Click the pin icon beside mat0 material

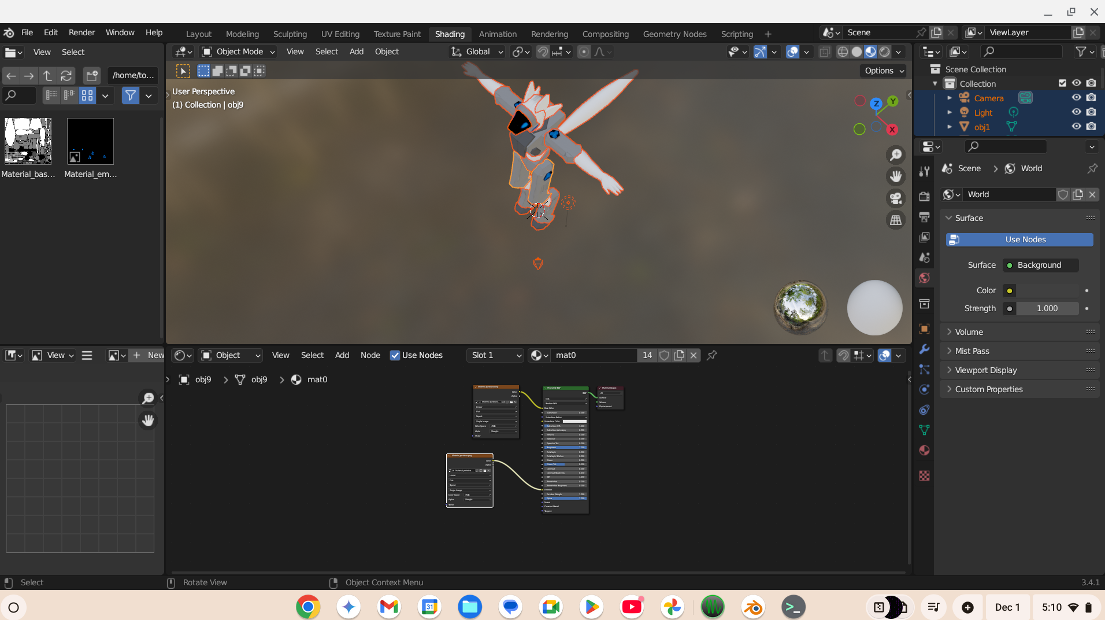(x=712, y=355)
